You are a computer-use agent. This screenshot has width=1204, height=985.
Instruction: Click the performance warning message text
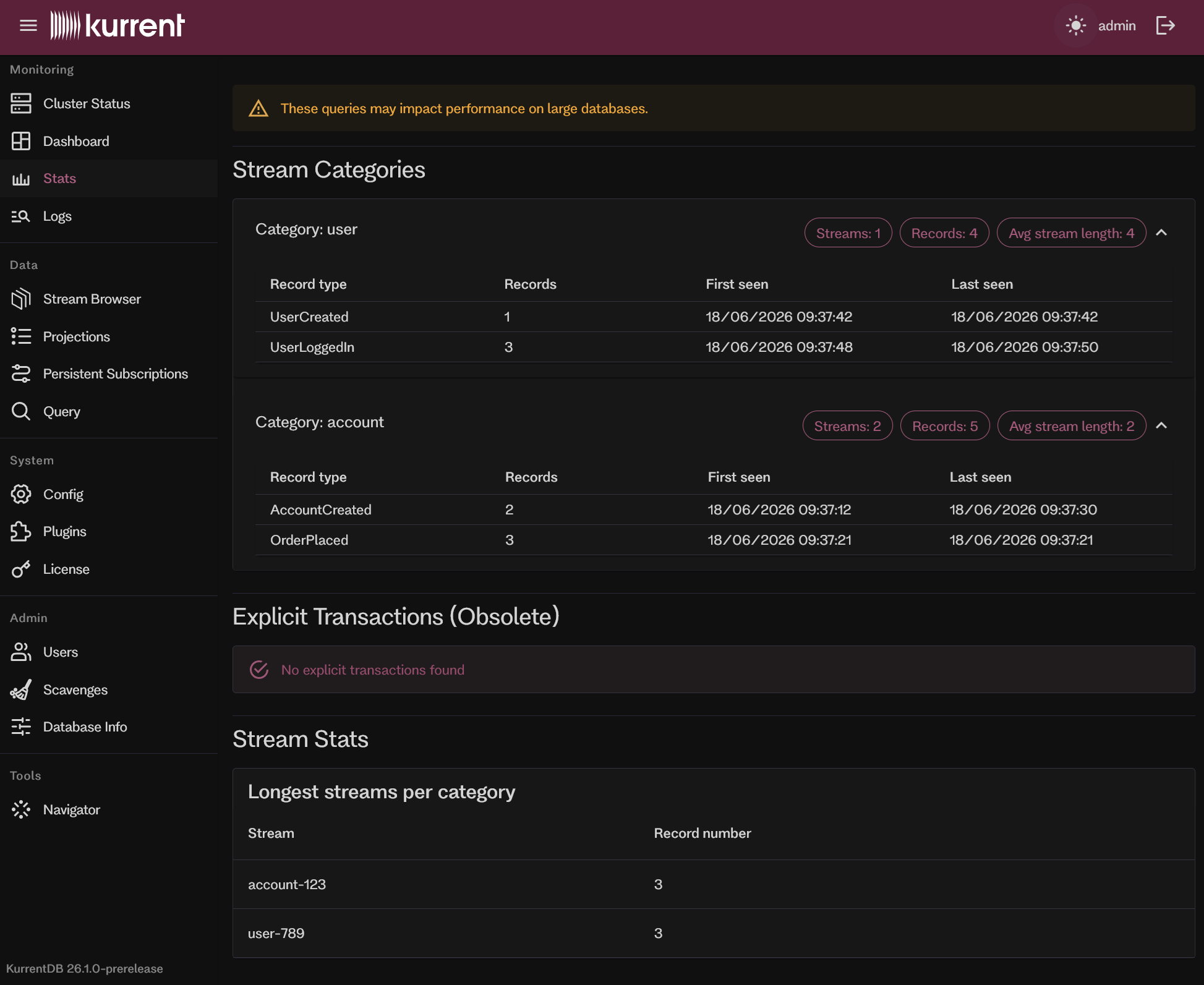pos(464,108)
